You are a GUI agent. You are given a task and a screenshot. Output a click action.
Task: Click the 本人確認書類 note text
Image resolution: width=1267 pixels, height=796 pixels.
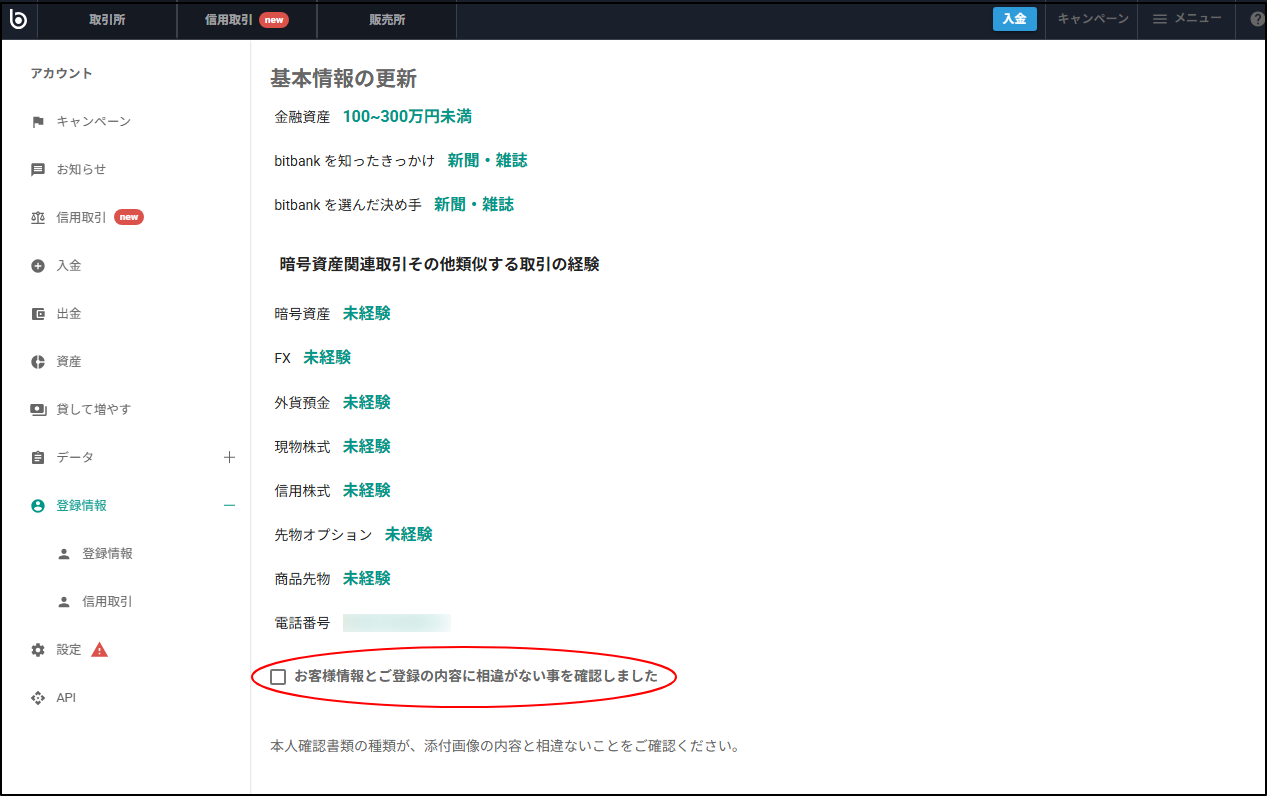pos(505,747)
